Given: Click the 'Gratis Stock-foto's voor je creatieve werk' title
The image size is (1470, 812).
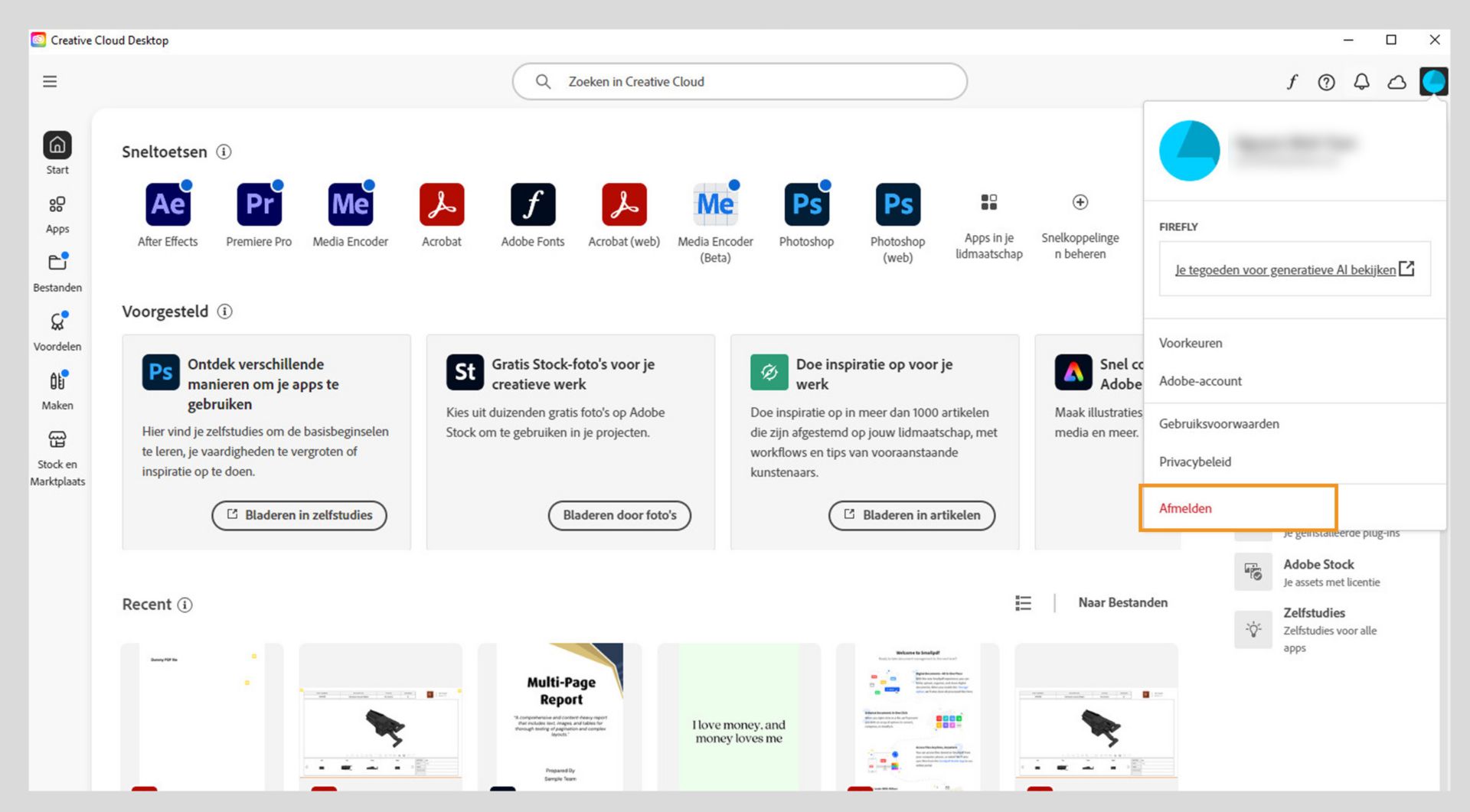Looking at the screenshot, I should 573,374.
